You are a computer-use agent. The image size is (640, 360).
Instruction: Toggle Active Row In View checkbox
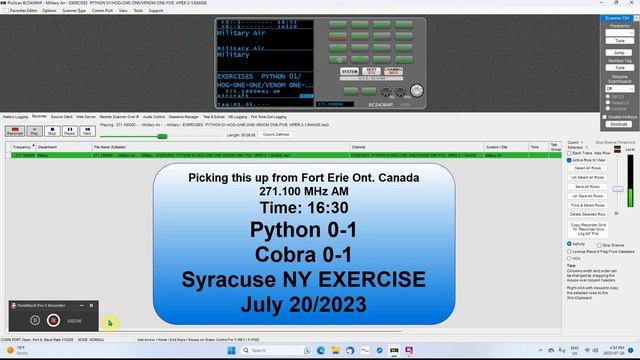tap(569, 160)
